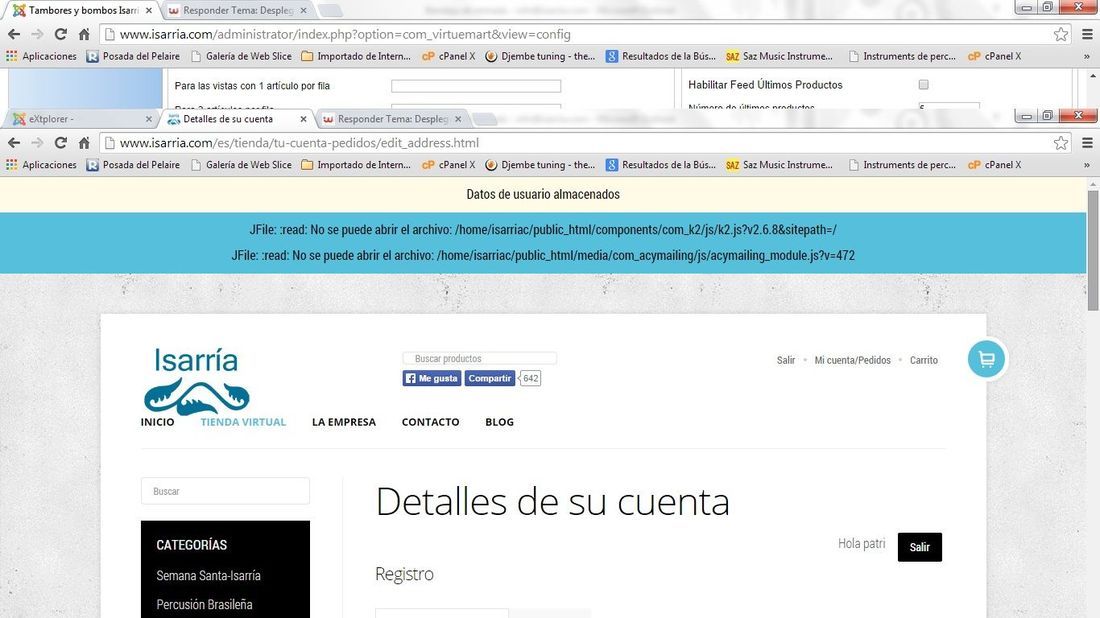Open Chrome menu in the rear administrator window
The image size is (1100, 618).
point(1087,34)
